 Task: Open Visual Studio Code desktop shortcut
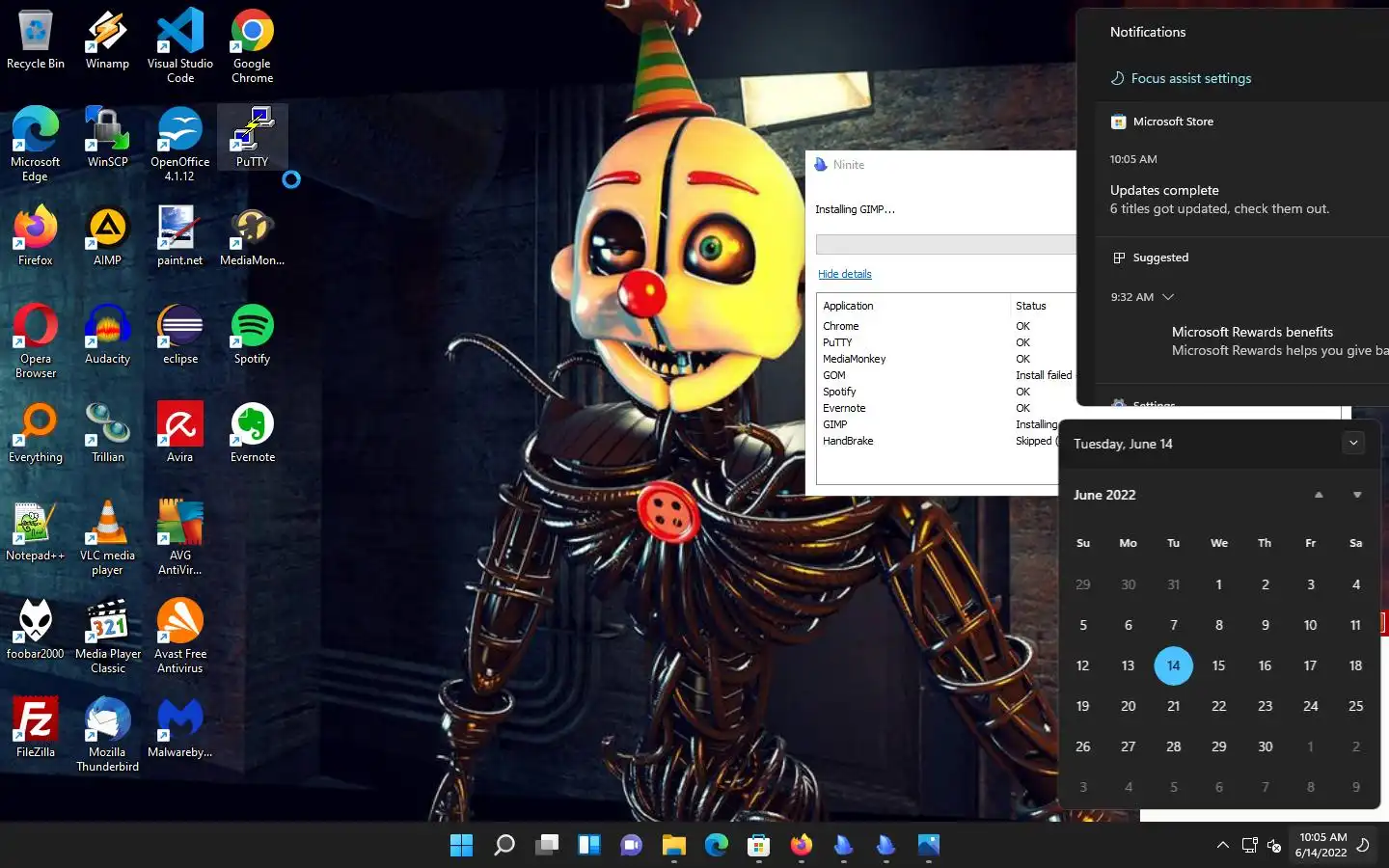pos(180,46)
